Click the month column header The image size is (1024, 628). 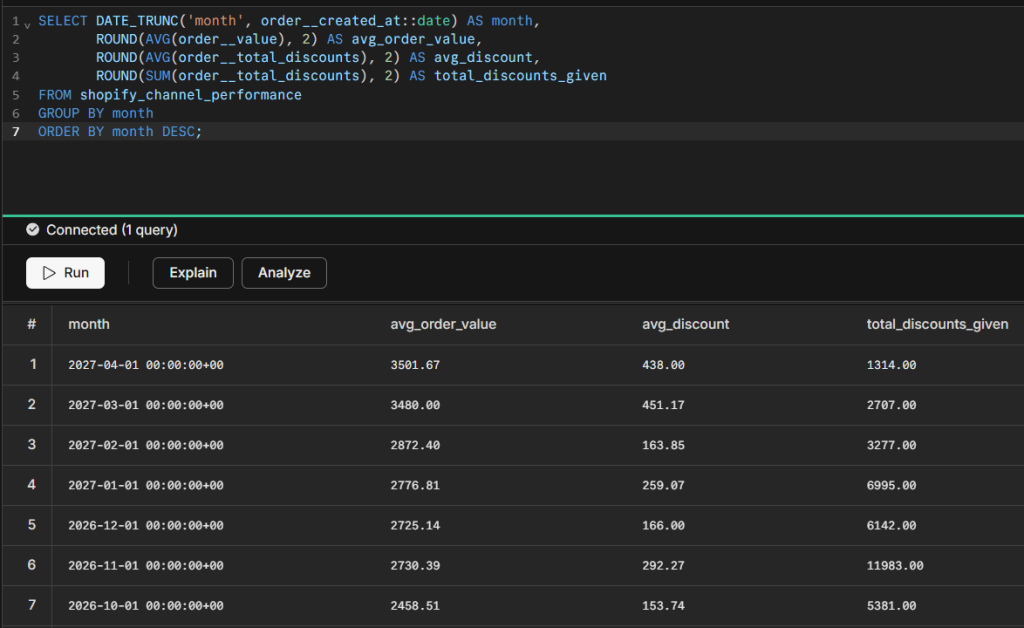[x=89, y=324]
